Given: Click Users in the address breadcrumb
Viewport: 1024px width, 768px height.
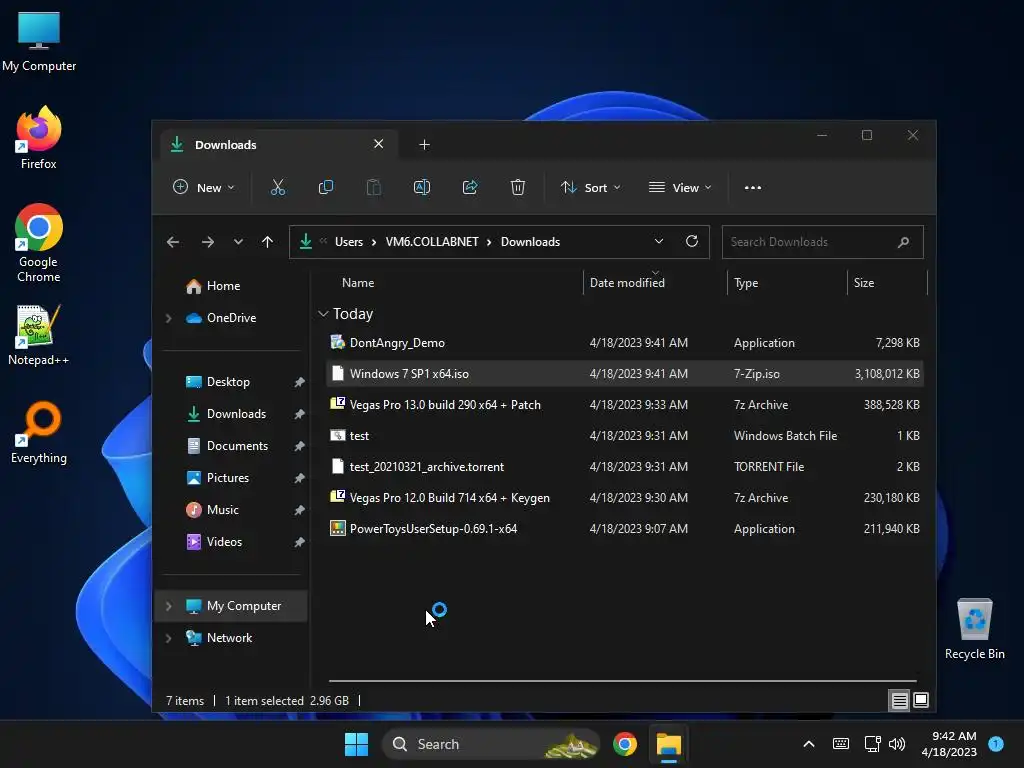Looking at the screenshot, I should [349, 242].
